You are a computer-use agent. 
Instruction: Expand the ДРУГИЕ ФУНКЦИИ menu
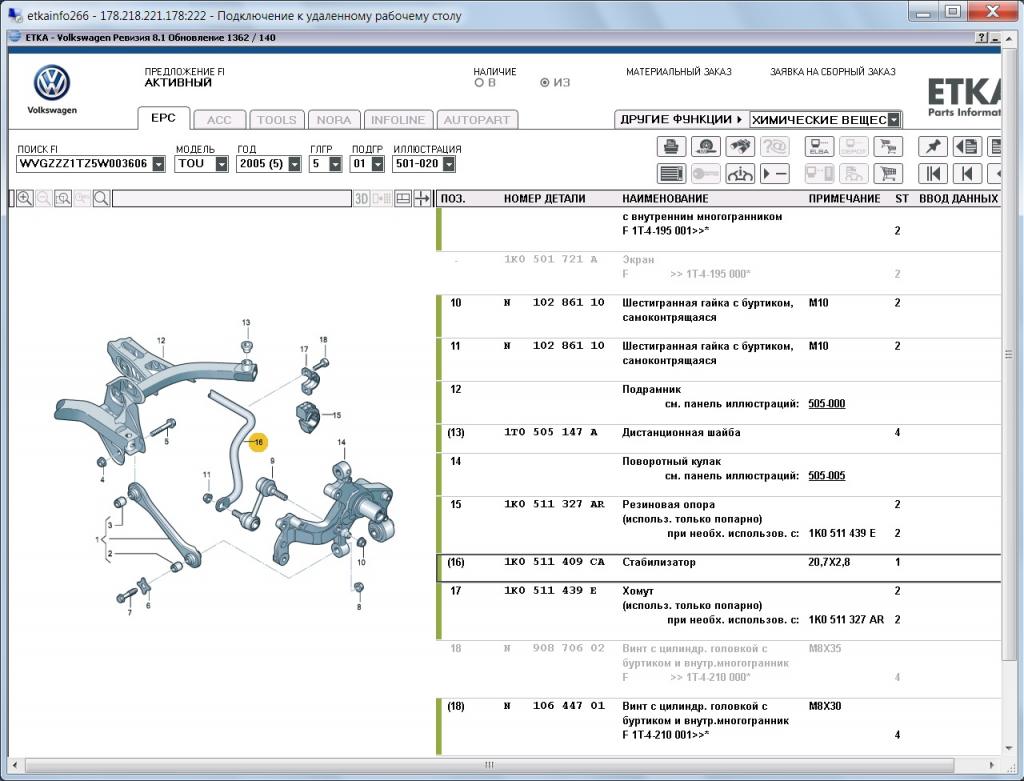pyautogui.click(x=681, y=120)
